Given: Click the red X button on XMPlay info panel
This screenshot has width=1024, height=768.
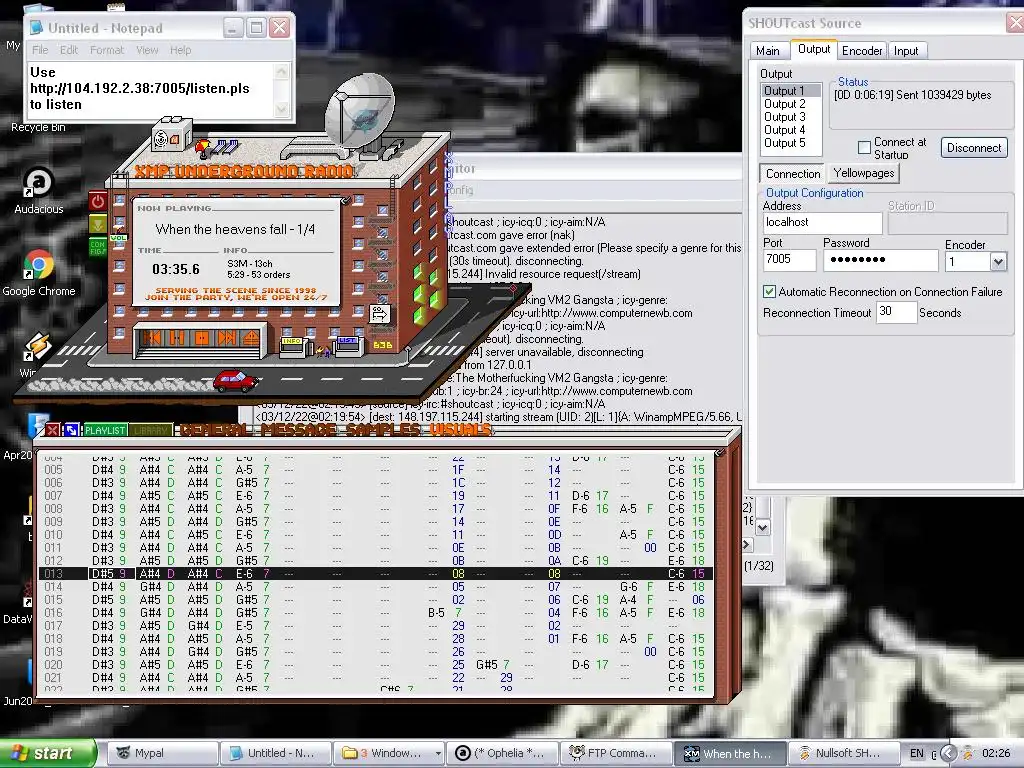Looking at the screenshot, I should (x=53, y=430).
